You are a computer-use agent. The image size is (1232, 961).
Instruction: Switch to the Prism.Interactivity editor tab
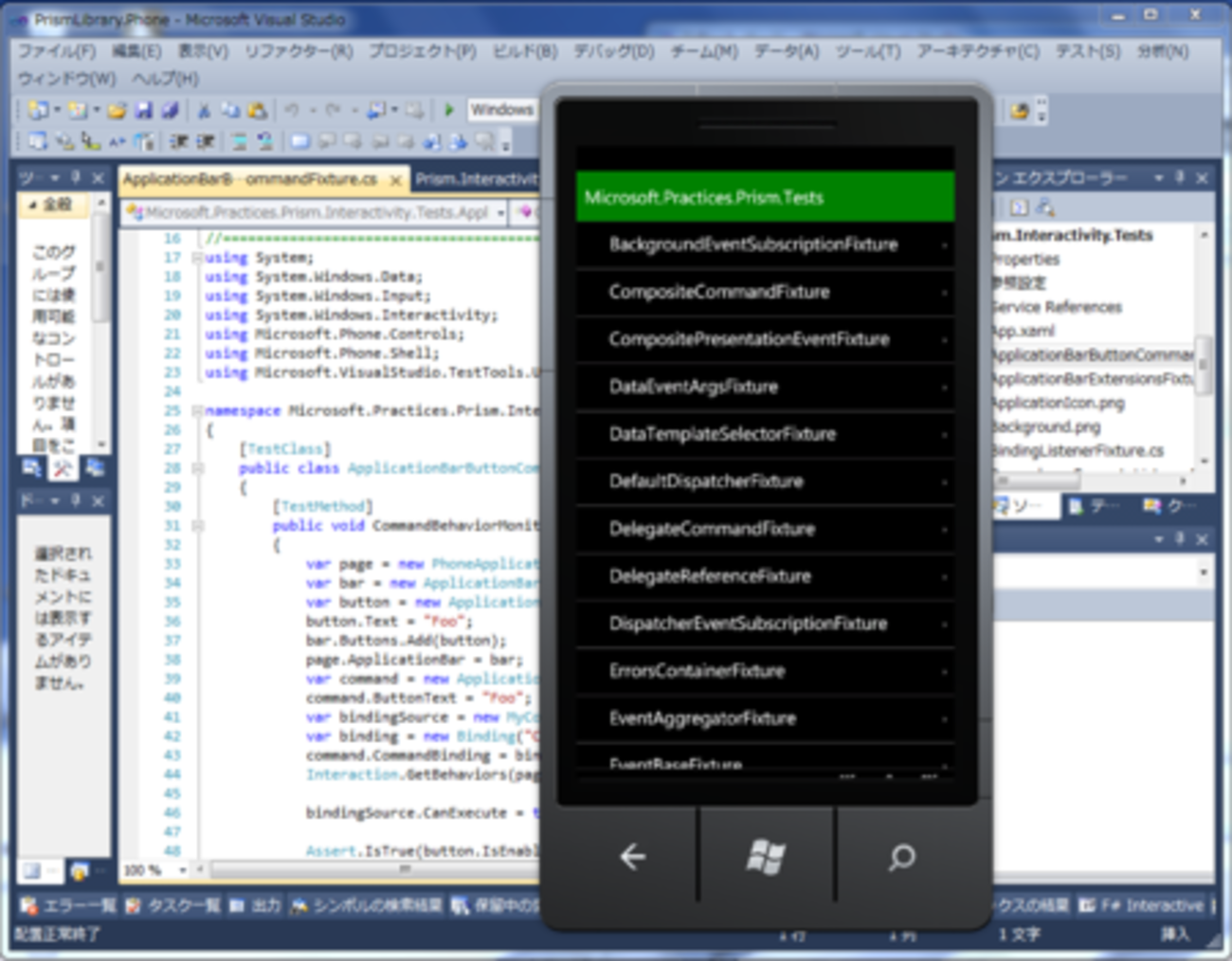(476, 179)
